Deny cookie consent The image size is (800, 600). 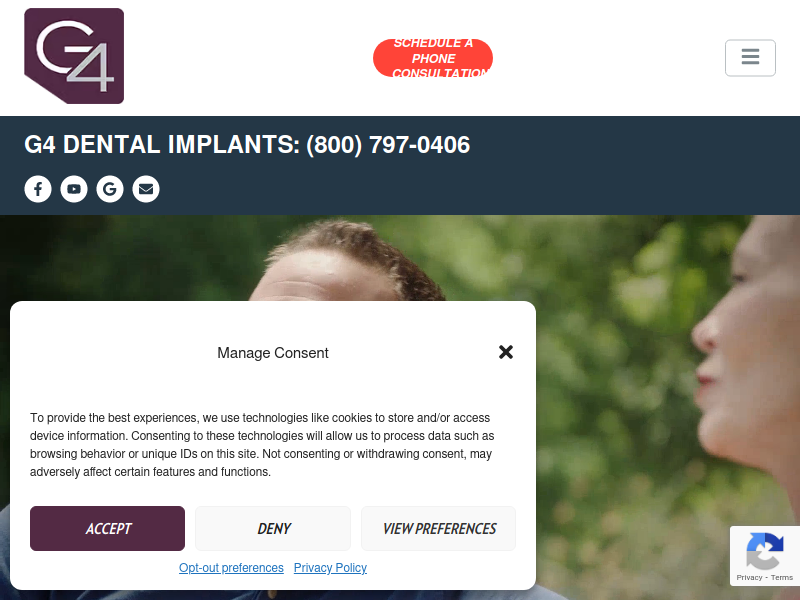pos(273,529)
